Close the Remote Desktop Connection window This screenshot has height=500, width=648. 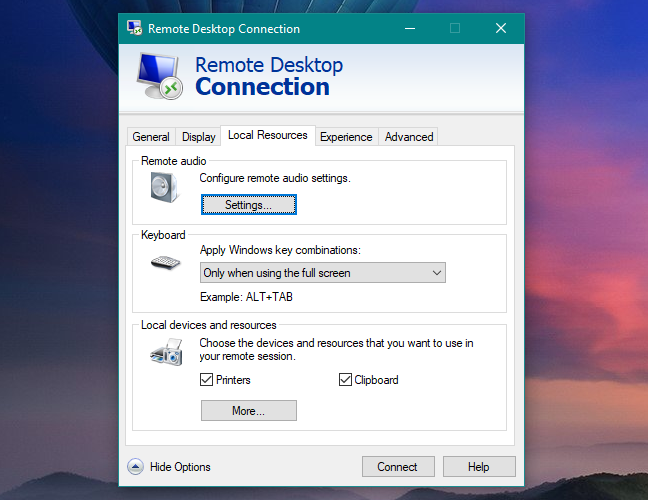tap(501, 28)
